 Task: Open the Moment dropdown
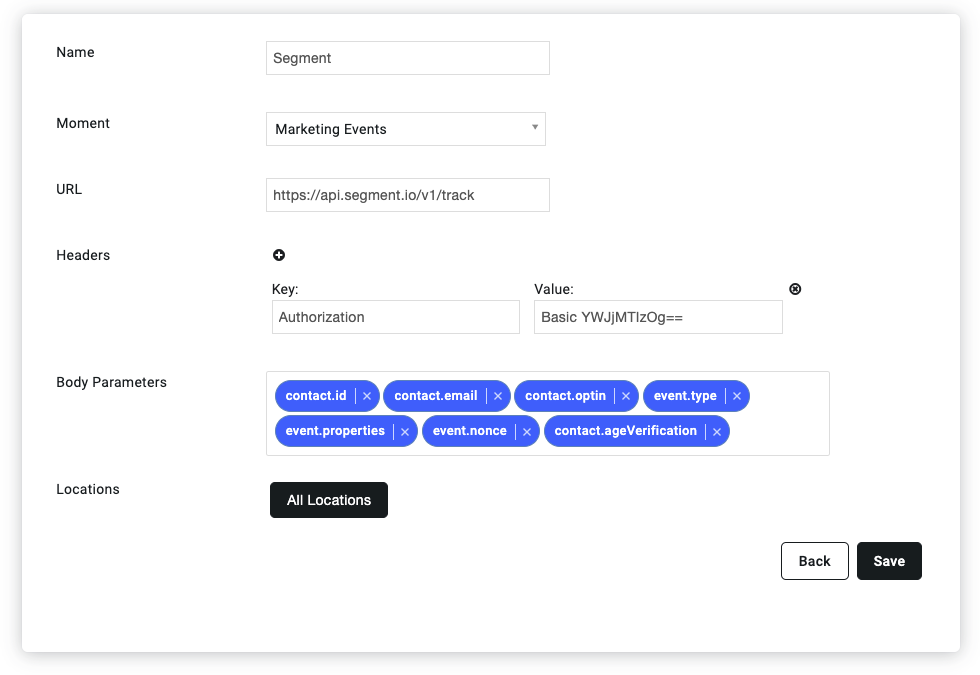coord(406,129)
